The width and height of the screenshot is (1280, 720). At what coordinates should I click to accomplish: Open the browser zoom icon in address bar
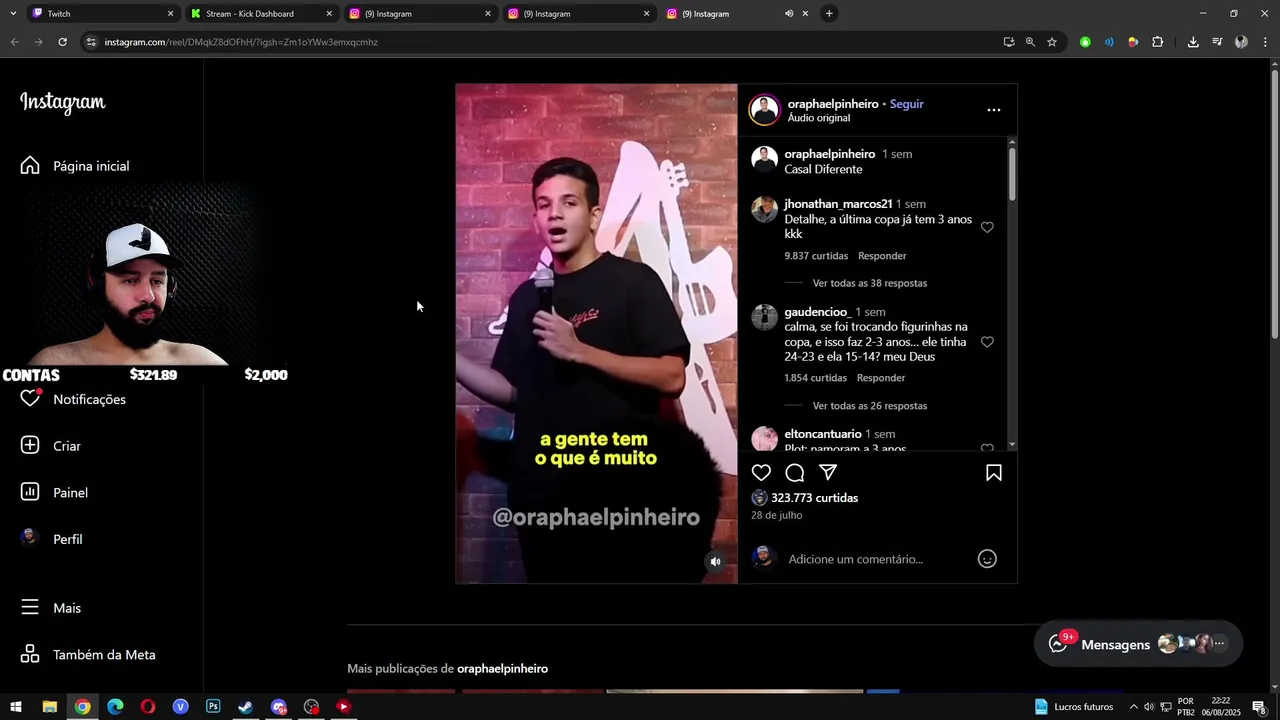pos(1030,42)
